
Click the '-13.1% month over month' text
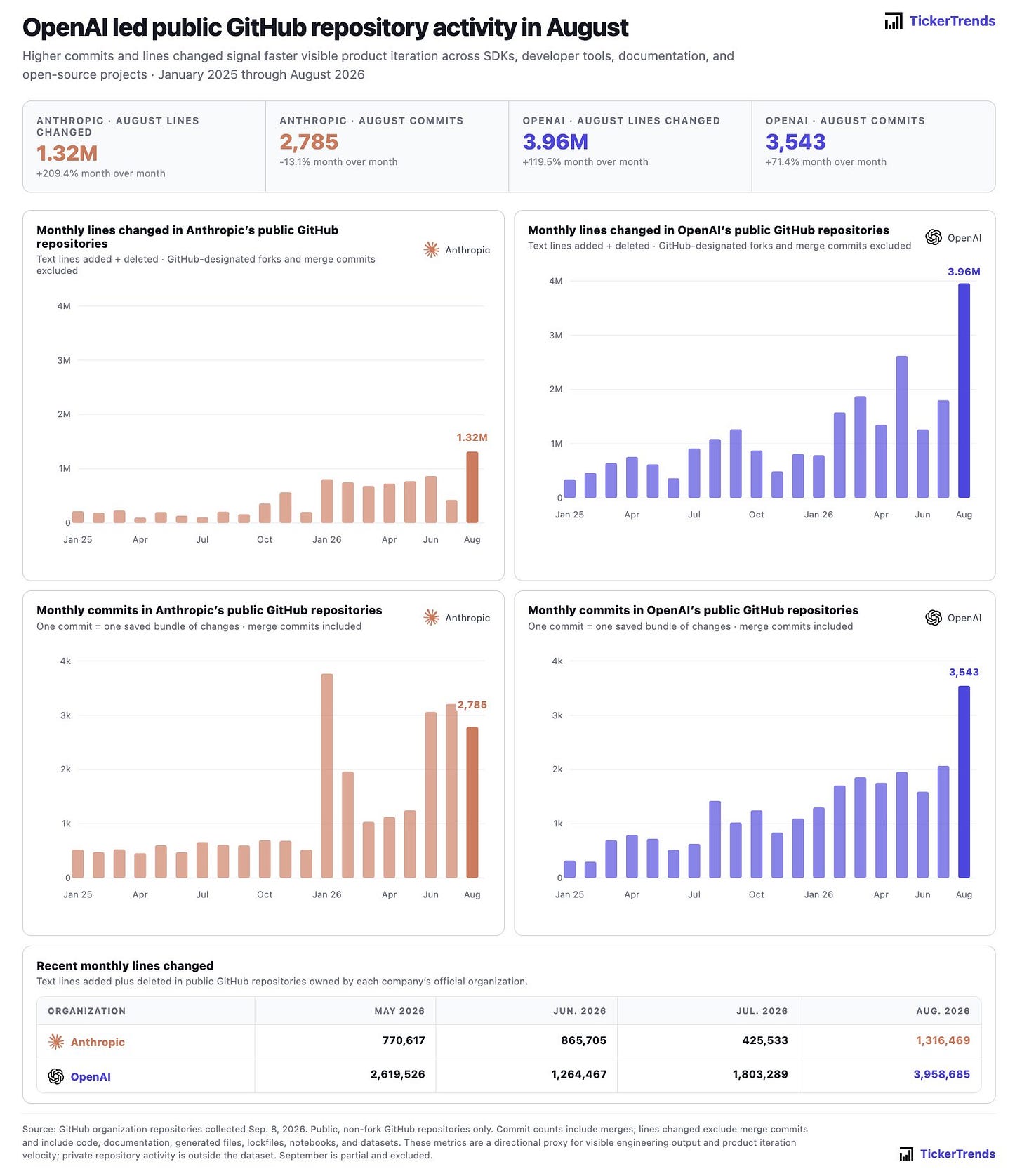click(x=338, y=162)
